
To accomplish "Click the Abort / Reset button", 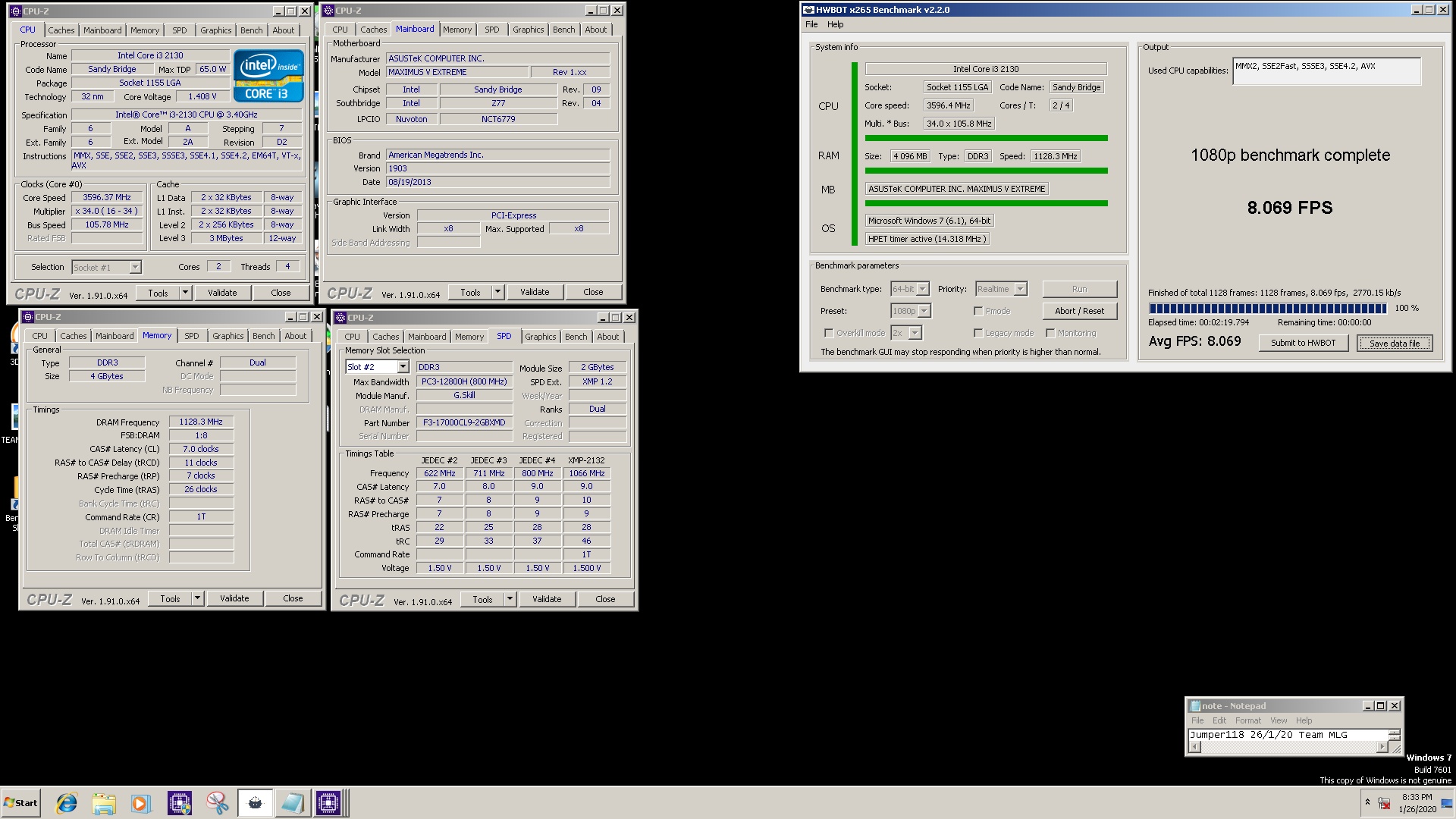I will click(x=1079, y=311).
